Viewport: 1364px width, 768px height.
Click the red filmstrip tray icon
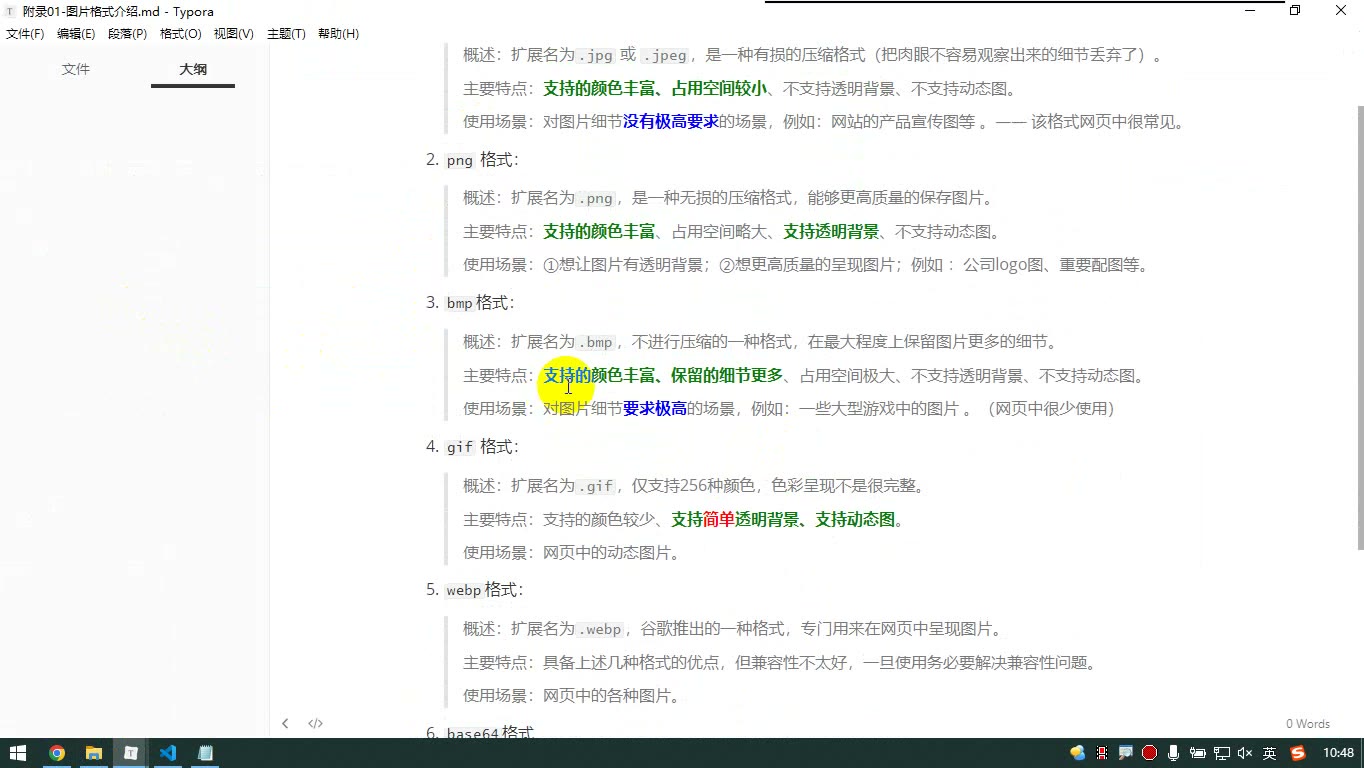1102,753
